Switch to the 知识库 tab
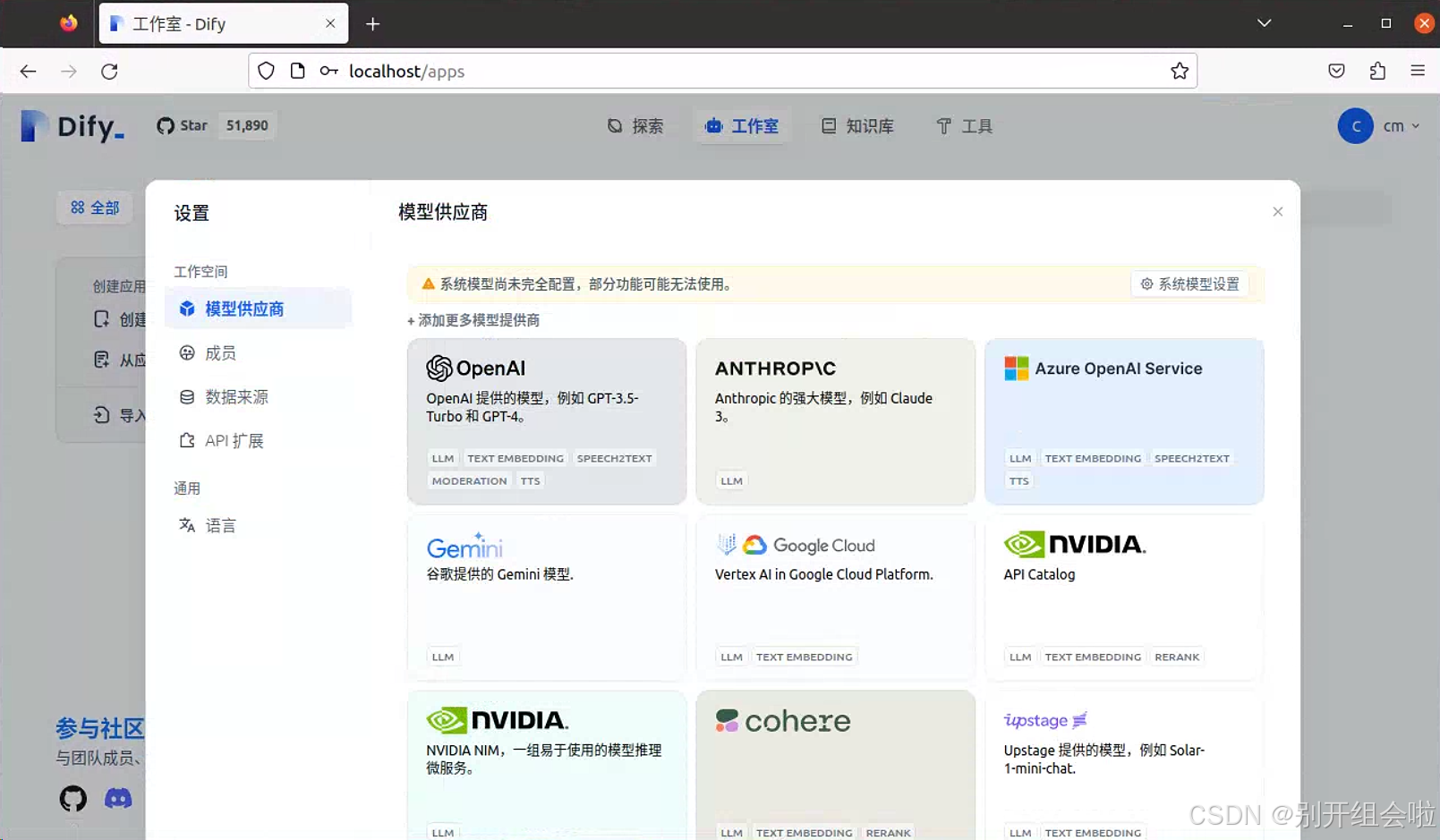The width and height of the screenshot is (1440, 840). 857,126
